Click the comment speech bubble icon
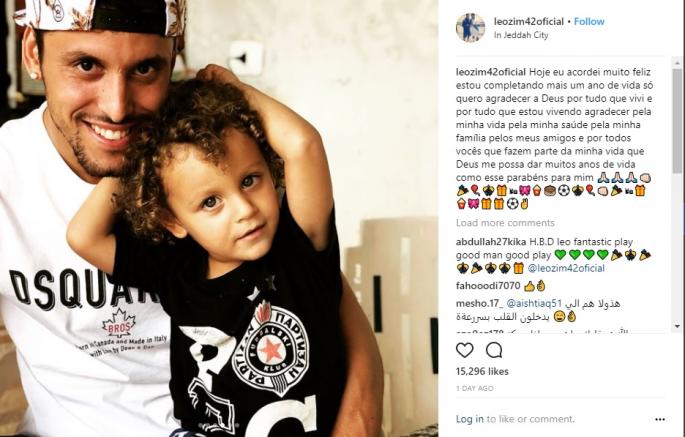Viewport: 685px width, 437px height. 494,350
